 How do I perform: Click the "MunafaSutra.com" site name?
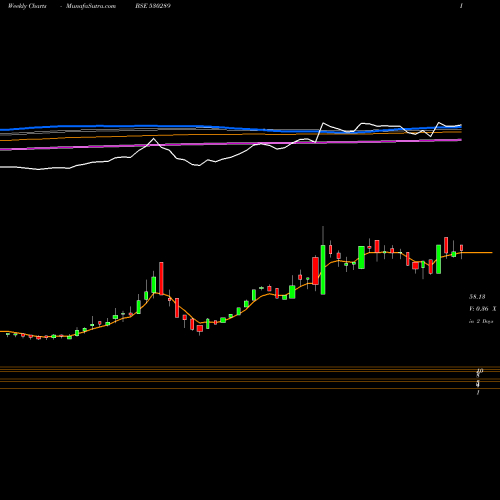click(91, 6)
